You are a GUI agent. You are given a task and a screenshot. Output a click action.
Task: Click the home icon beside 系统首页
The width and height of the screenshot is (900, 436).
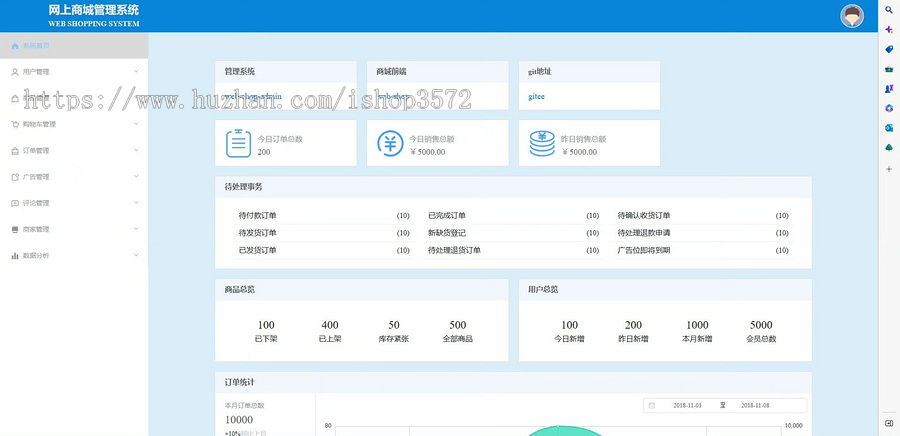[15, 46]
